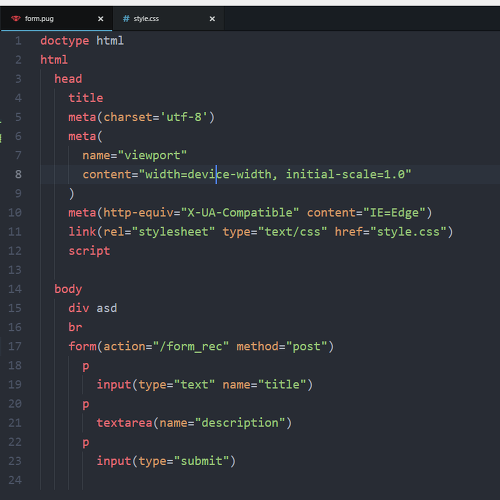Viewport: 500px width, 500px height.
Task: Click the pug file icon on form.pug tab
Action: pos(16,18)
